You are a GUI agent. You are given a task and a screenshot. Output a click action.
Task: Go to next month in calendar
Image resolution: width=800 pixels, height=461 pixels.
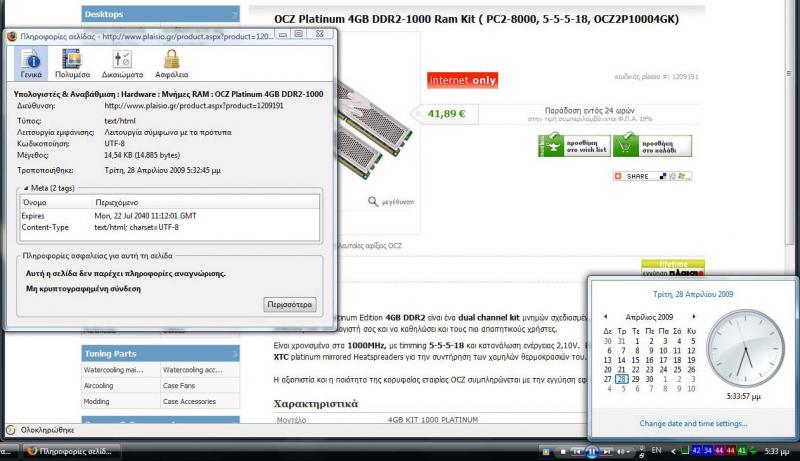(693, 317)
